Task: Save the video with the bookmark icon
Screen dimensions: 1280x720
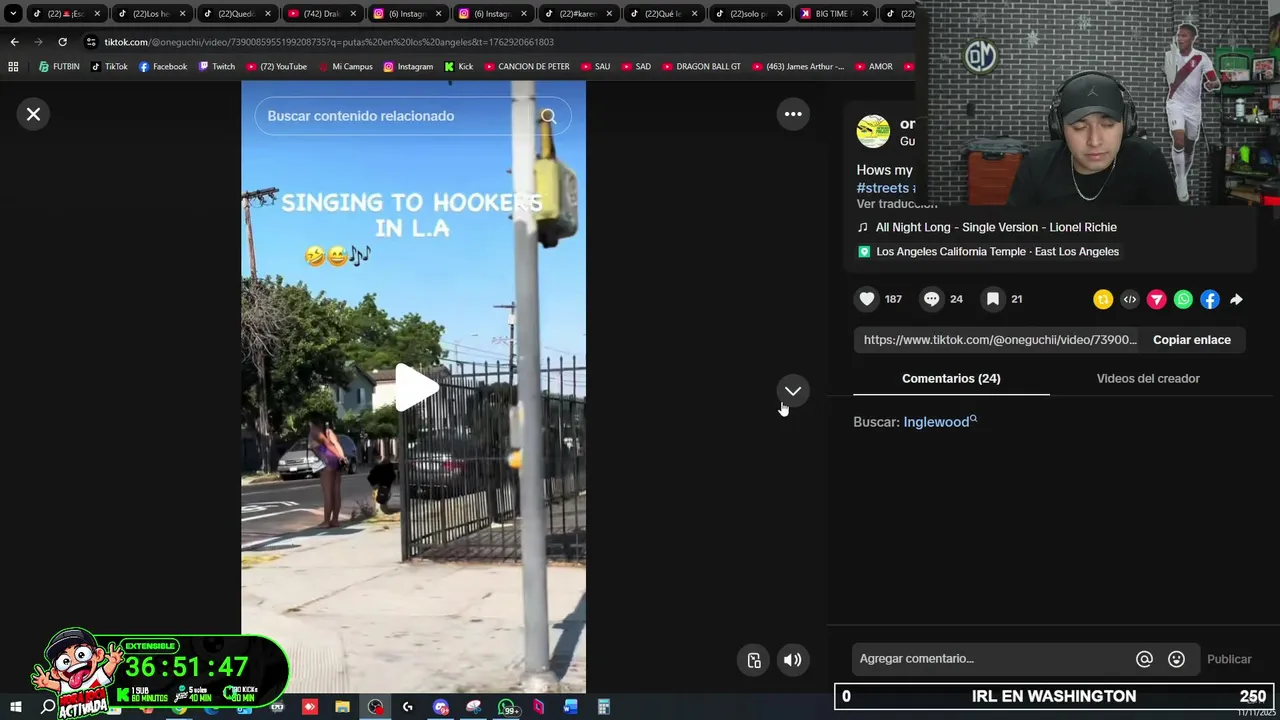Action: (x=992, y=299)
